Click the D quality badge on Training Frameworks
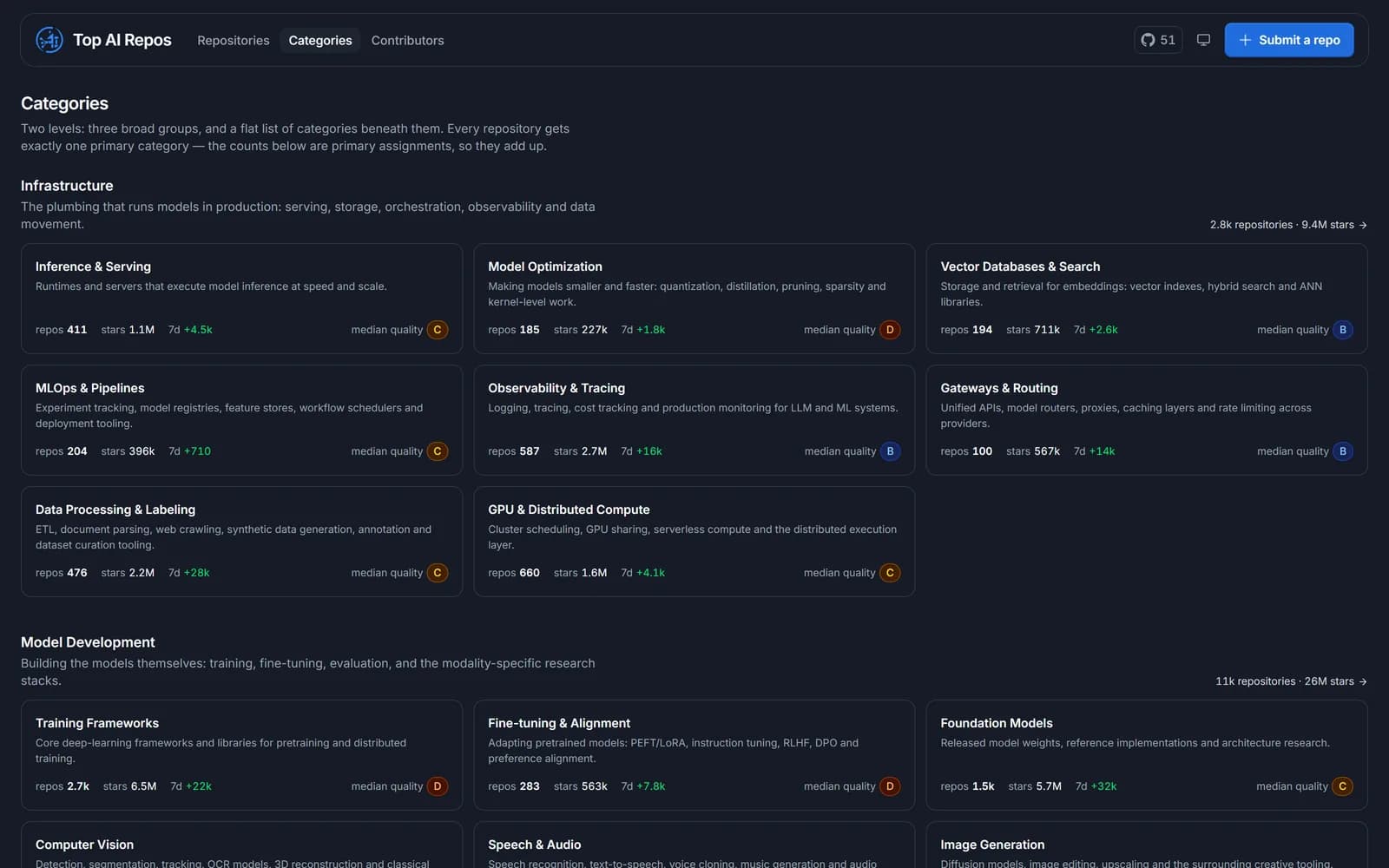1389x868 pixels. [438, 786]
